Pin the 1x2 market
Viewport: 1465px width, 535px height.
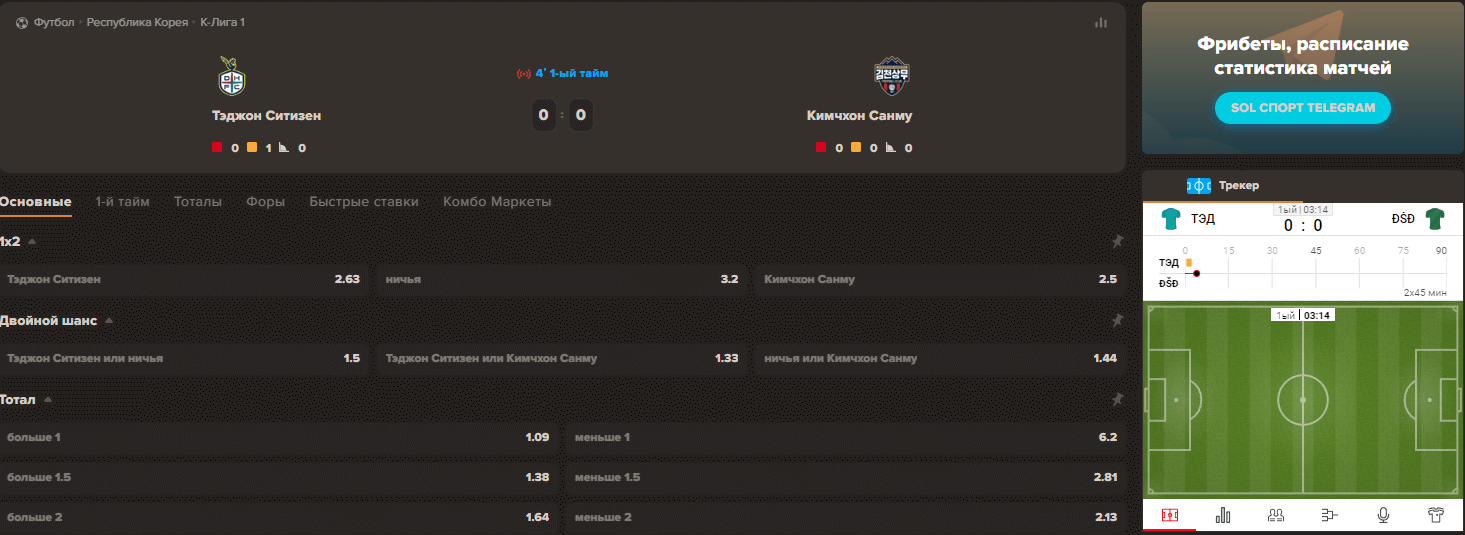(x=1117, y=241)
